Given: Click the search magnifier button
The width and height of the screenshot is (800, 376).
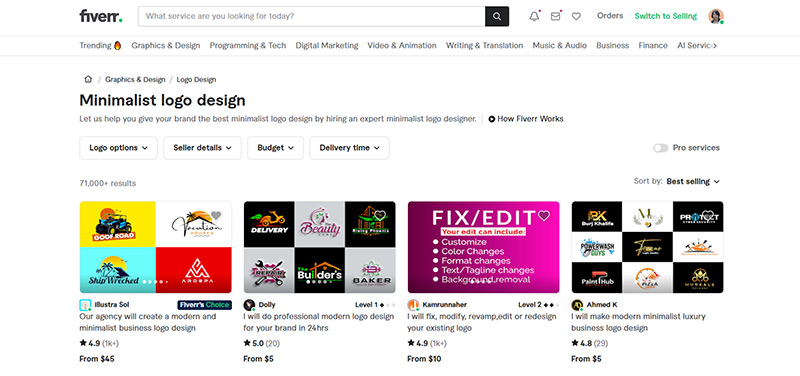Looking at the screenshot, I should [x=496, y=16].
